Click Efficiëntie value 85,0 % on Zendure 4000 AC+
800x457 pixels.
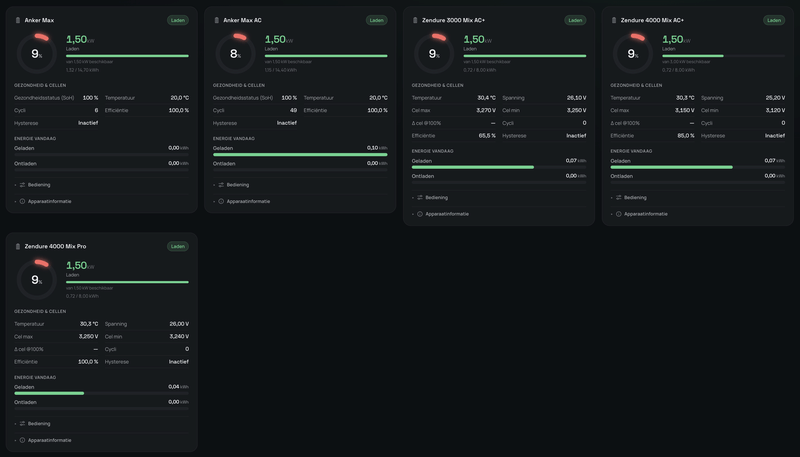tap(686, 136)
